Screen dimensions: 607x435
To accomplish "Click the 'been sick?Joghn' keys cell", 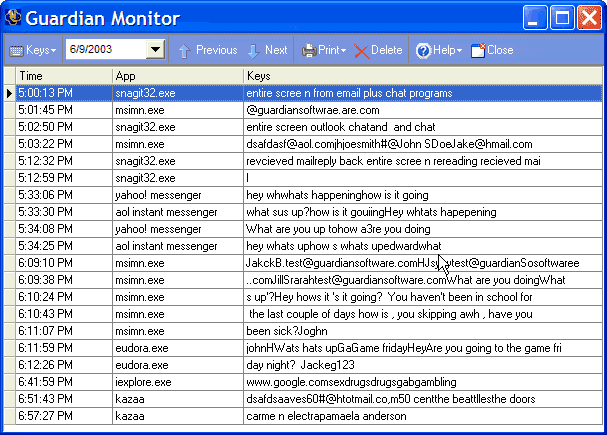I will (x=423, y=331).
